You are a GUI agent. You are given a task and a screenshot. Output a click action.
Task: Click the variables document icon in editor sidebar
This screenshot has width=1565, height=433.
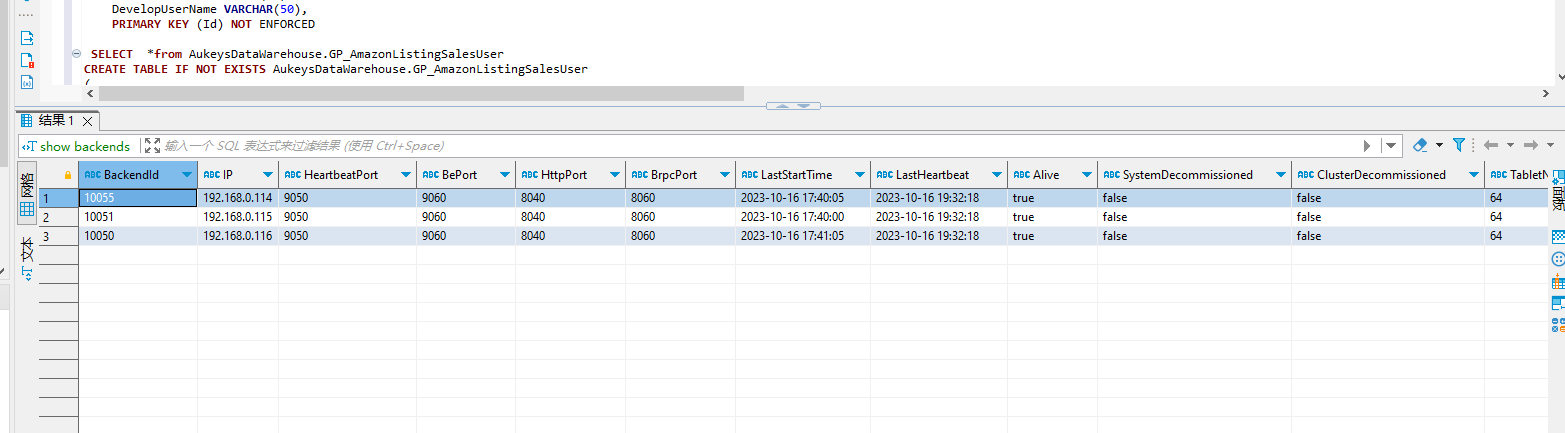click(x=27, y=82)
